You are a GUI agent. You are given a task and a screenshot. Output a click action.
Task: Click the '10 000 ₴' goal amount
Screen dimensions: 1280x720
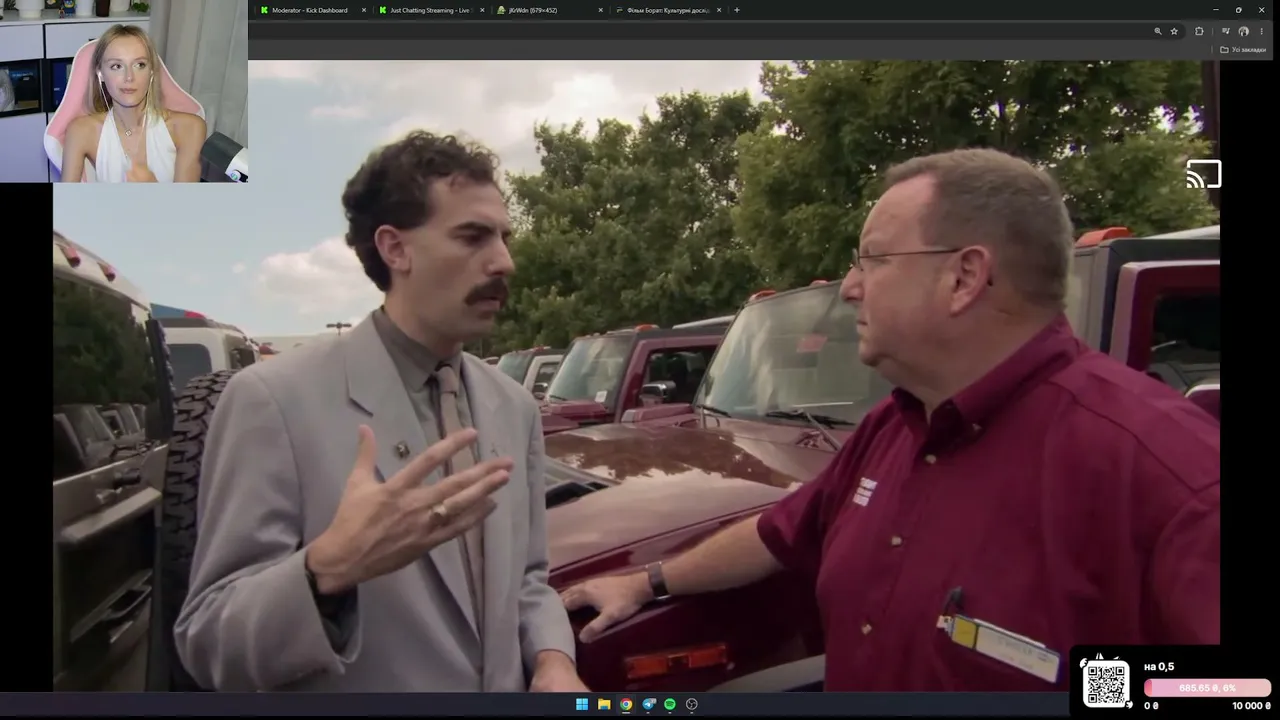(x=1251, y=706)
